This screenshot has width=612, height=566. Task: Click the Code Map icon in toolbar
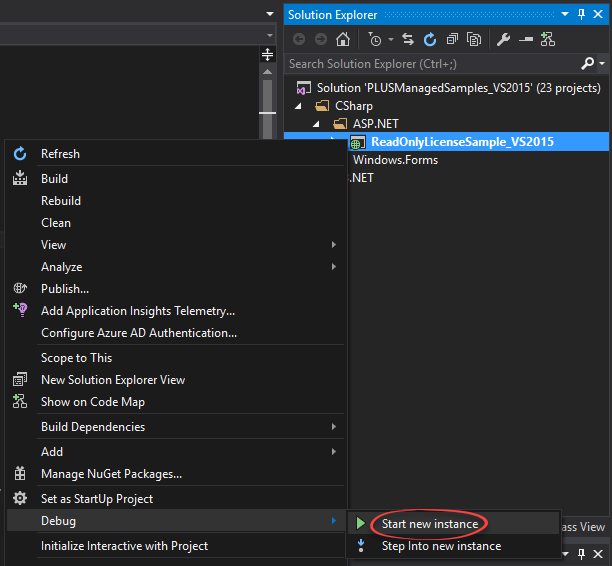548,39
